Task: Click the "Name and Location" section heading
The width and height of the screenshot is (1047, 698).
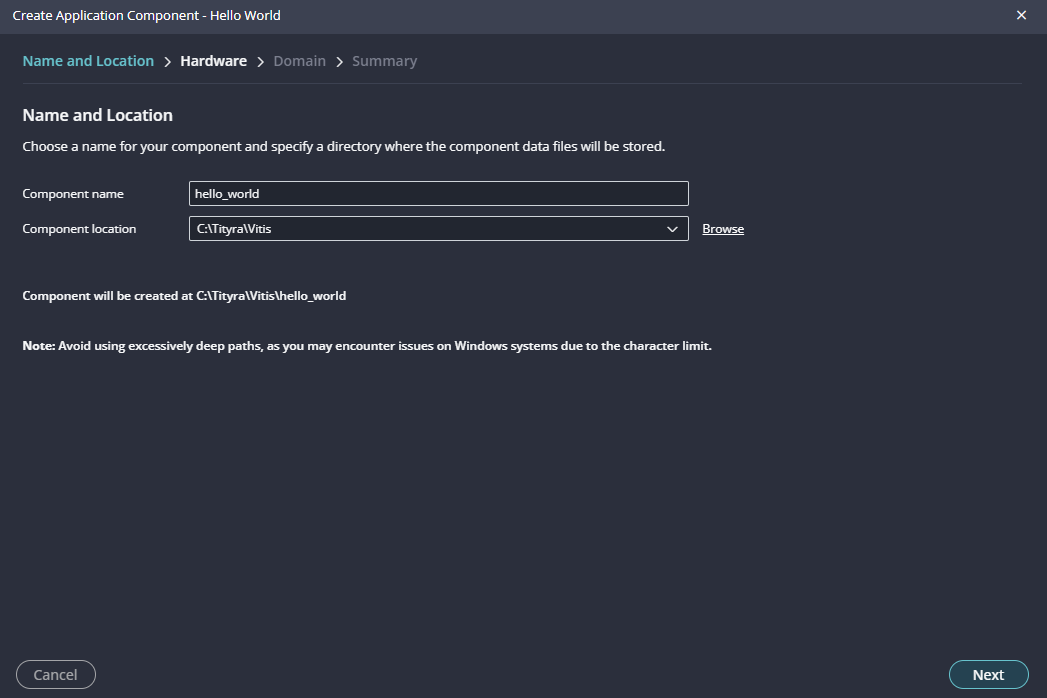Action: pyautogui.click(x=97, y=115)
